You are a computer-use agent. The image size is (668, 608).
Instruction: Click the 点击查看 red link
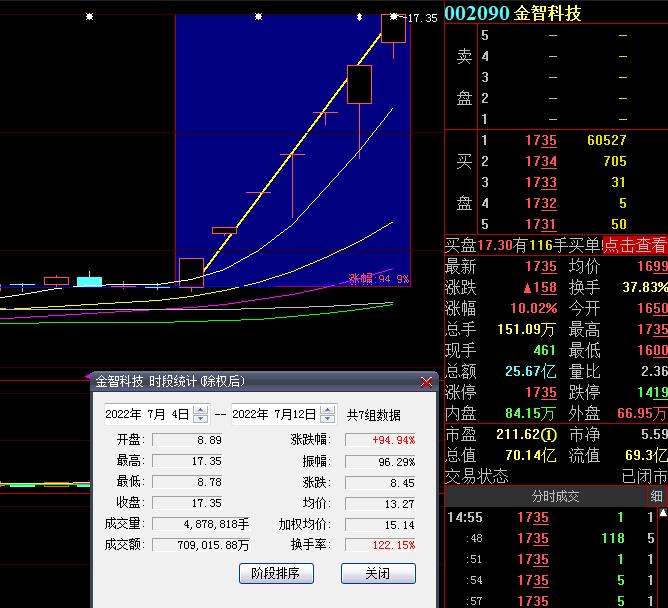[634, 245]
